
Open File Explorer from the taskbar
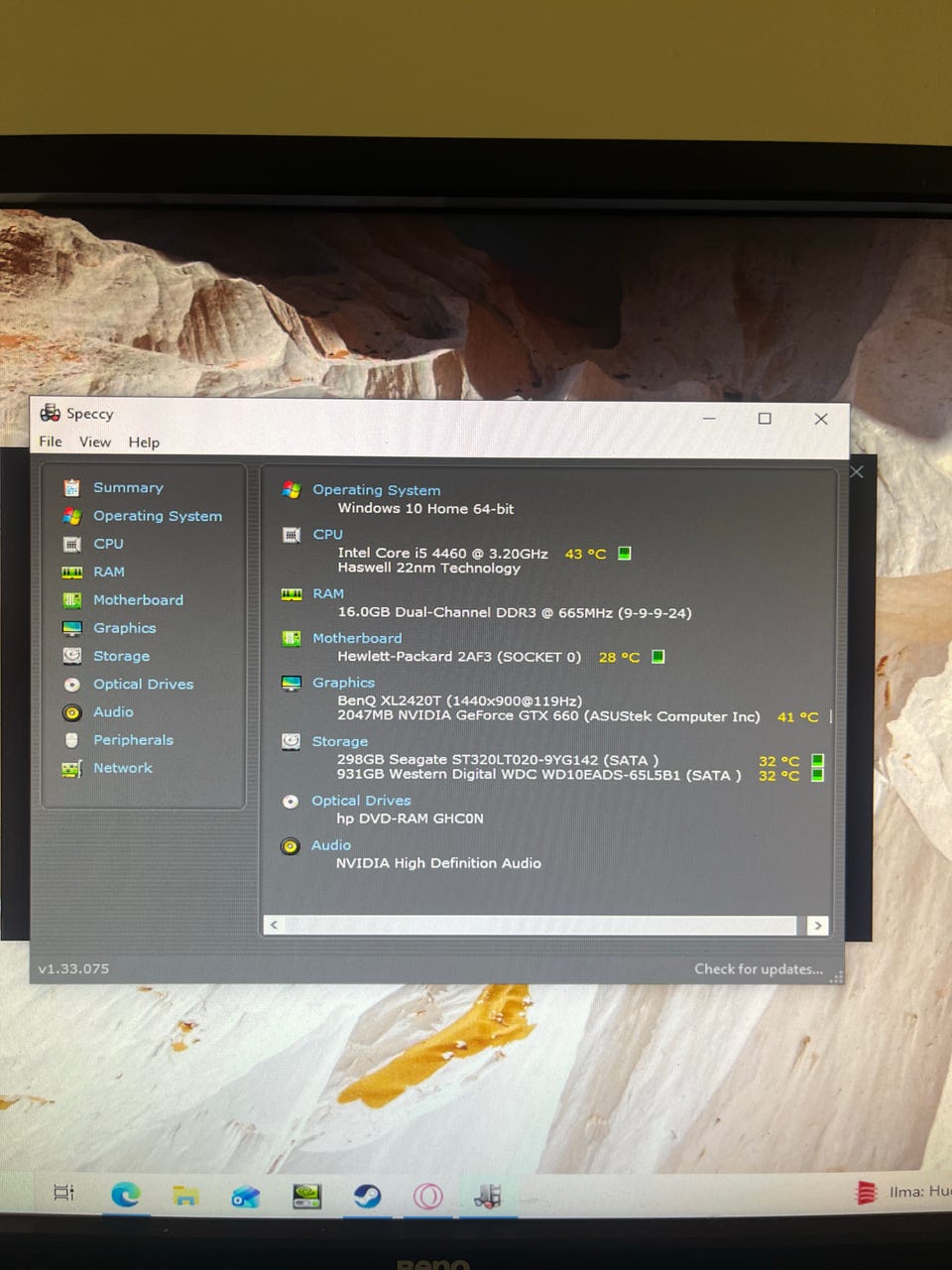pyautogui.click(x=185, y=1196)
